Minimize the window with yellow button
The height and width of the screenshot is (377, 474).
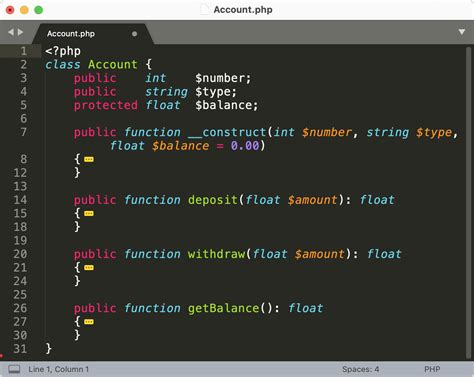(24, 10)
